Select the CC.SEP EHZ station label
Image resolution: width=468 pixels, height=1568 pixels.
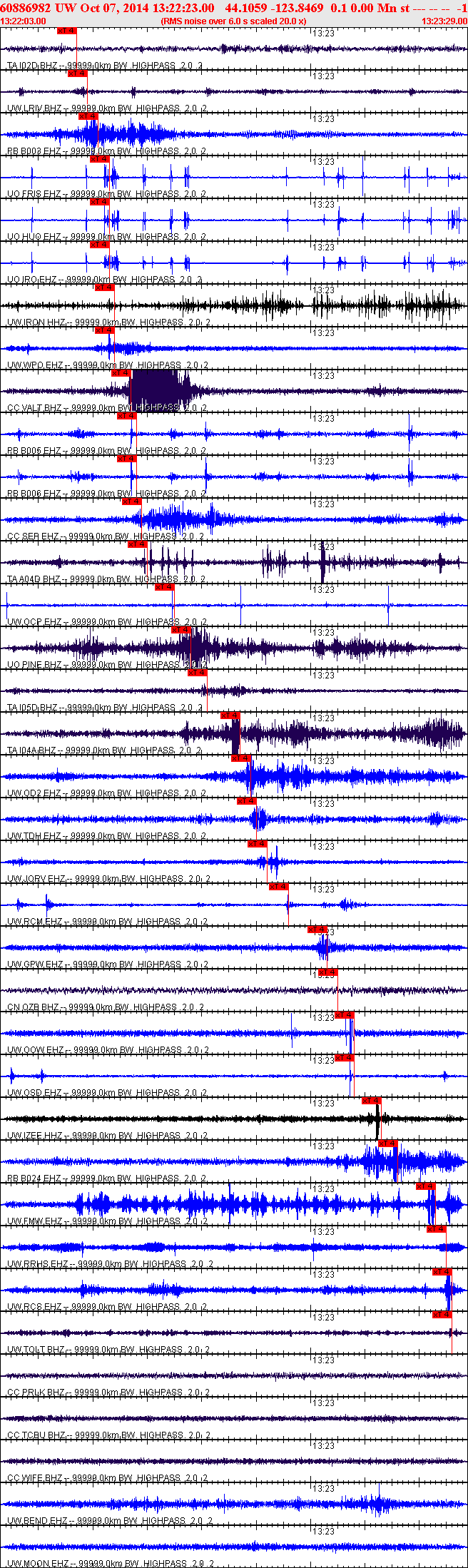click(33, 536)
